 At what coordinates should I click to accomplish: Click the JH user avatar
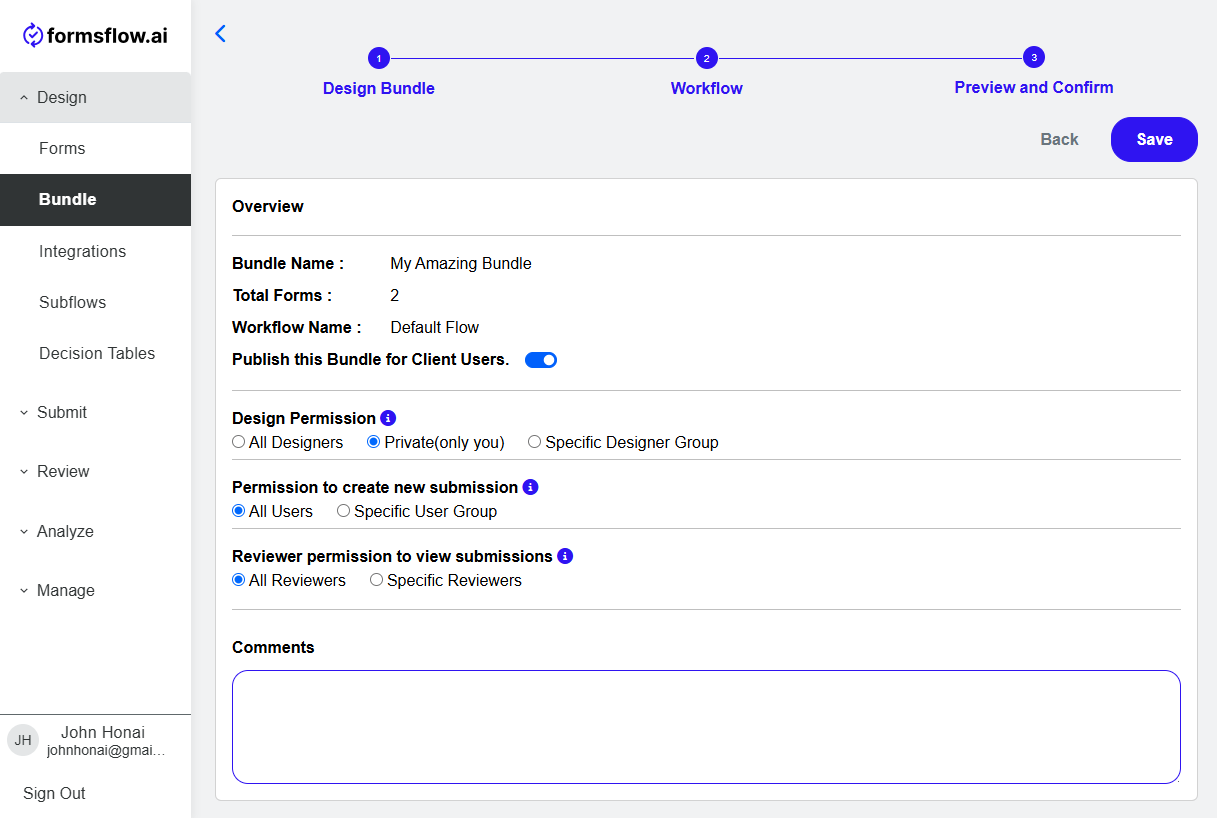(x=23, y=741)
